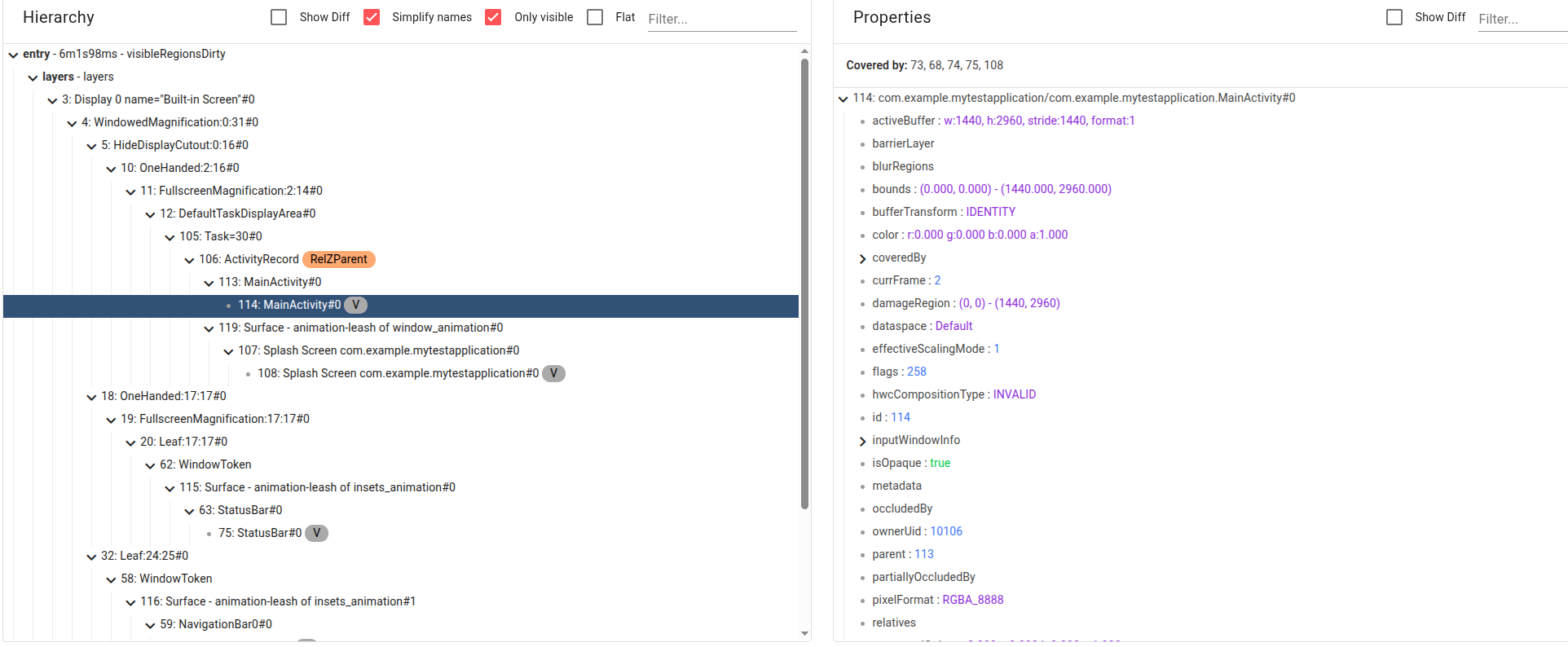The height and width of the screenshot is (647, 1568).
Task: Click the activeBuffer property value
Action: tap(1039, 121)
